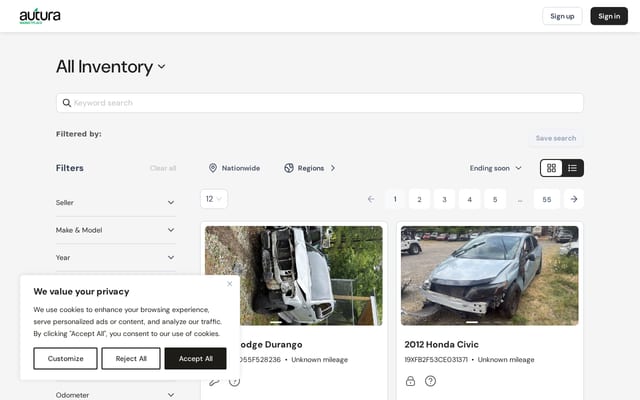Open the 12 per page dropdown

[214, 199]
